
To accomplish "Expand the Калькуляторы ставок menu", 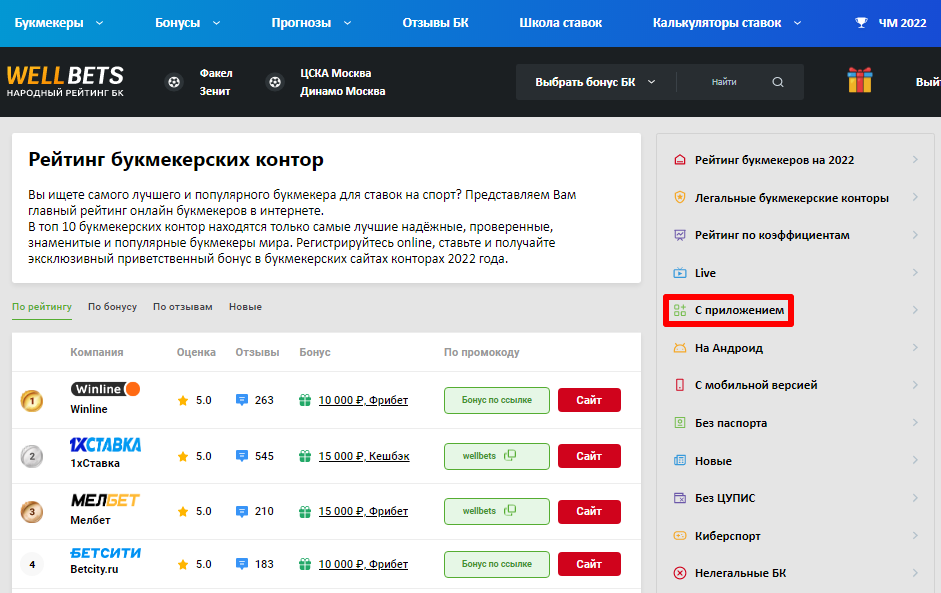I will pyautogui.click(x=726, y=22).
